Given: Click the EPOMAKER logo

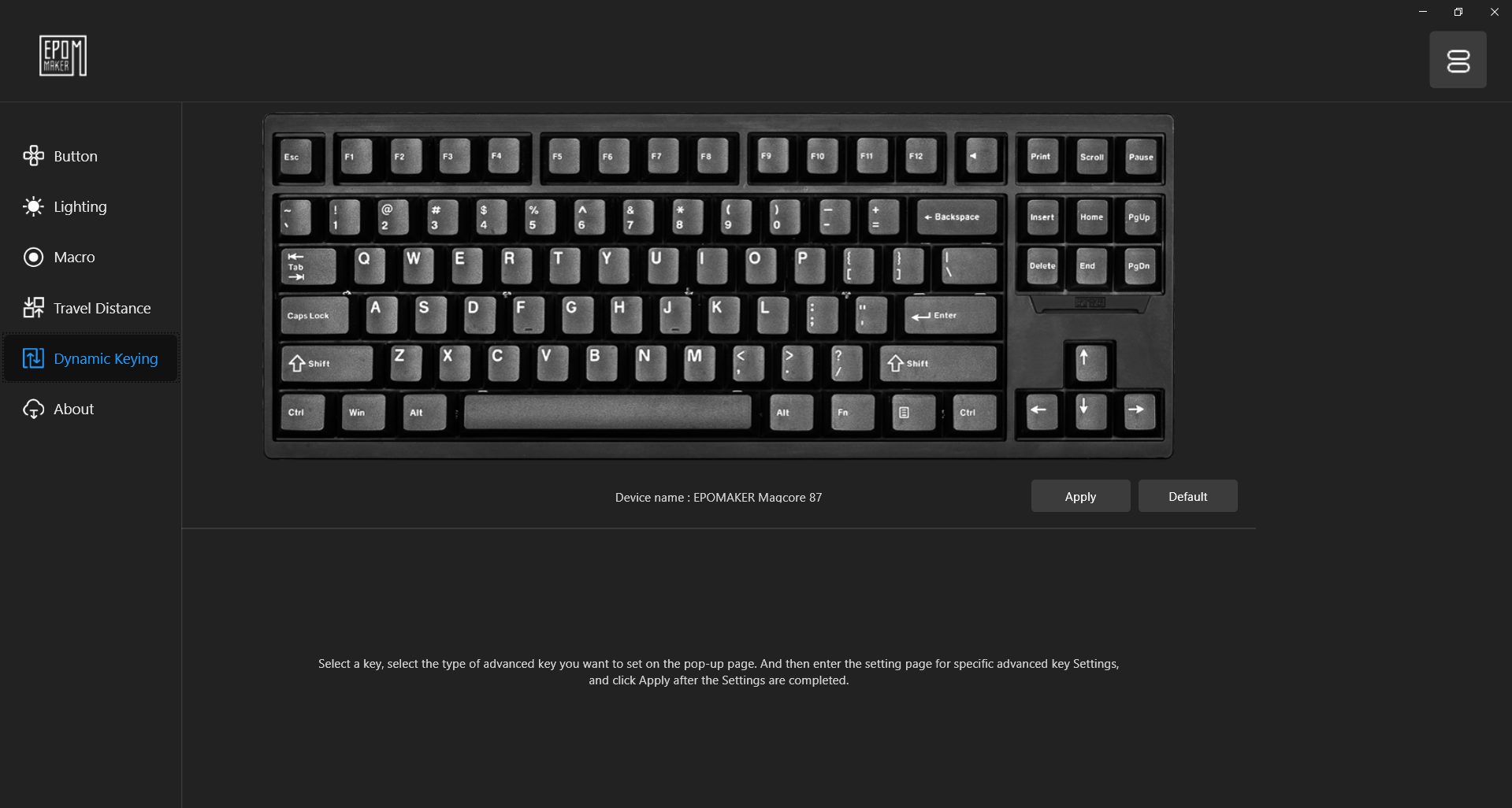Looking at the screenshot, I should [63, 56].
